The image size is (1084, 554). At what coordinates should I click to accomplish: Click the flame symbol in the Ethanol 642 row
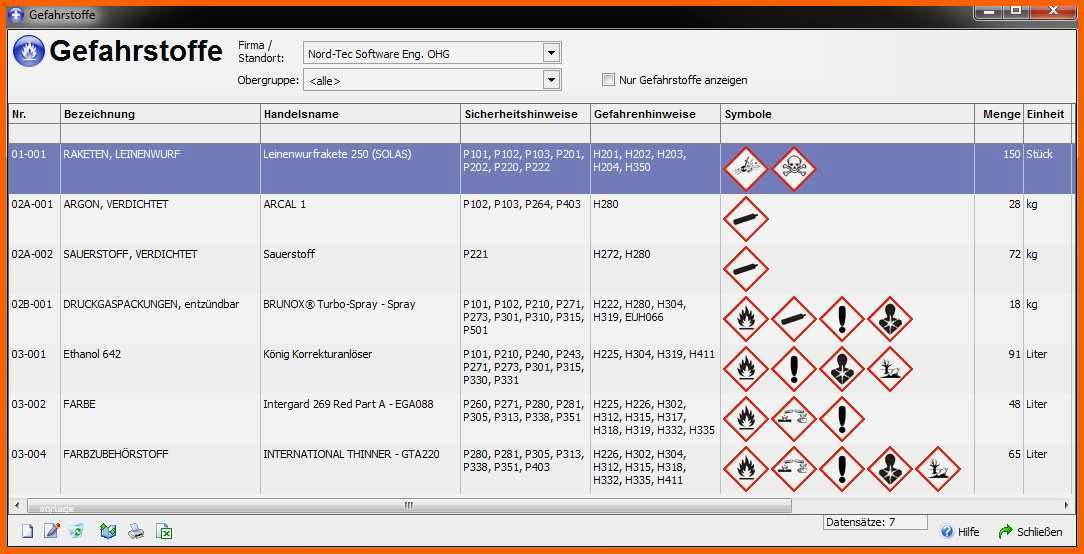click(745, 369)
